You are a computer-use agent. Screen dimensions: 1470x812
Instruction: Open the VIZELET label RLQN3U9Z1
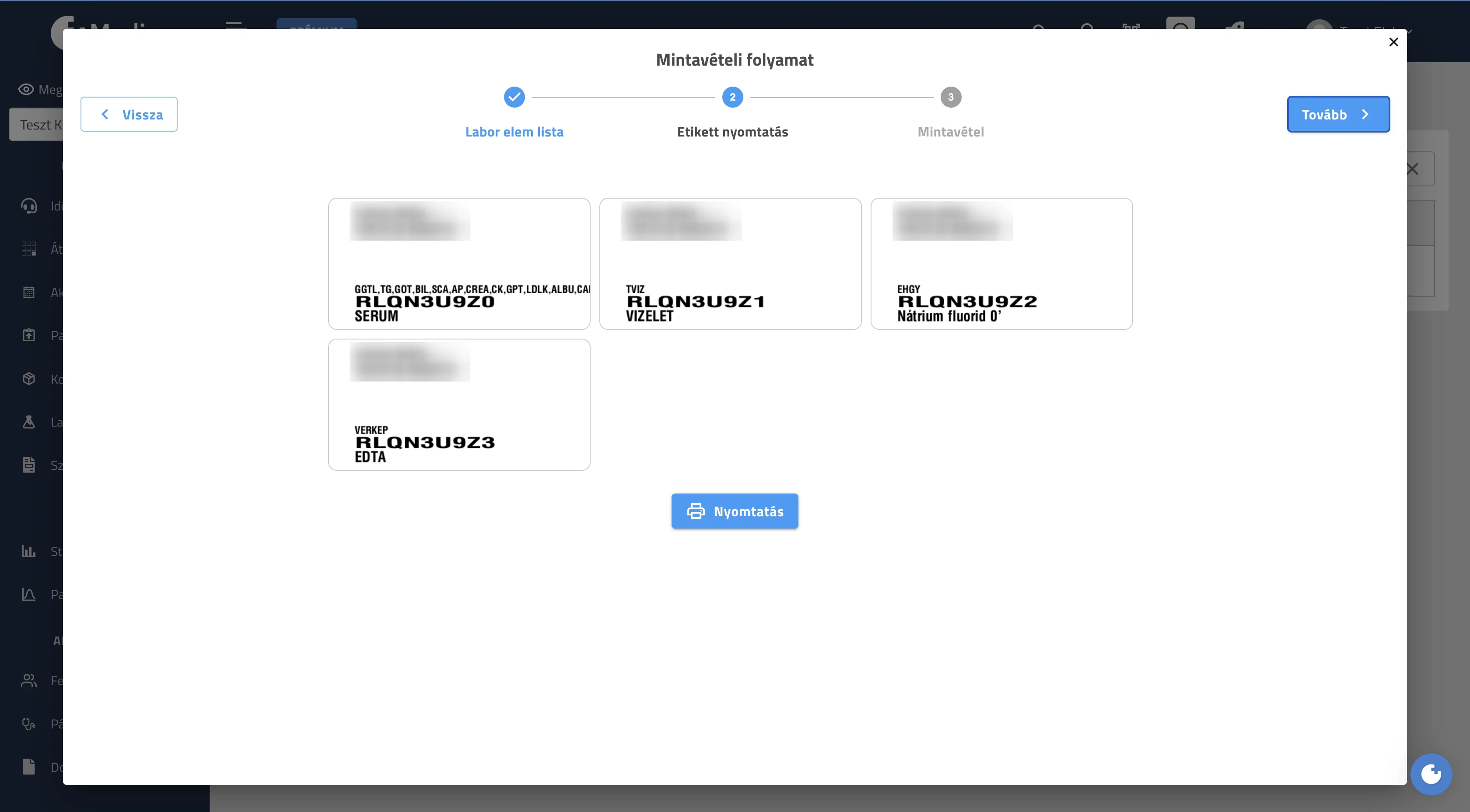click(731, 264)
